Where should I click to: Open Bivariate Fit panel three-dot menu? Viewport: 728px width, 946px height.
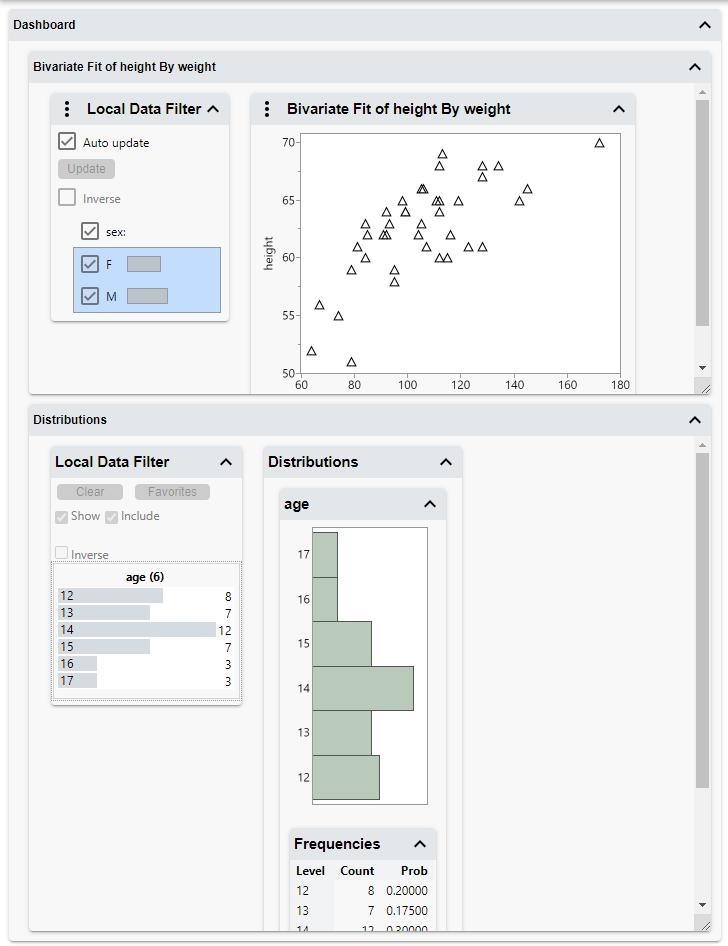pyautogui.click(x=266, y=110)
